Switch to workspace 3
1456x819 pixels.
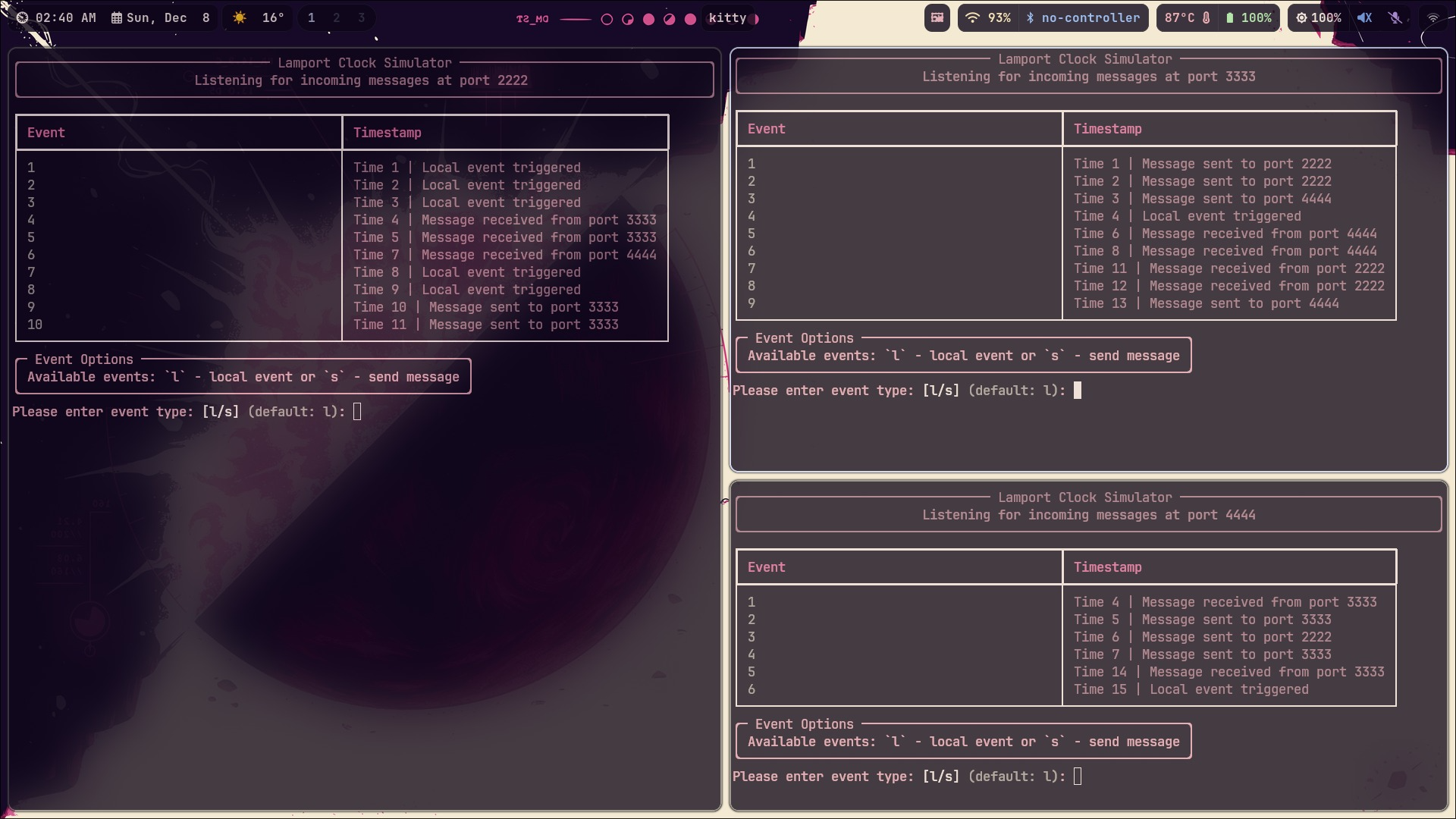tap(361, 17)
